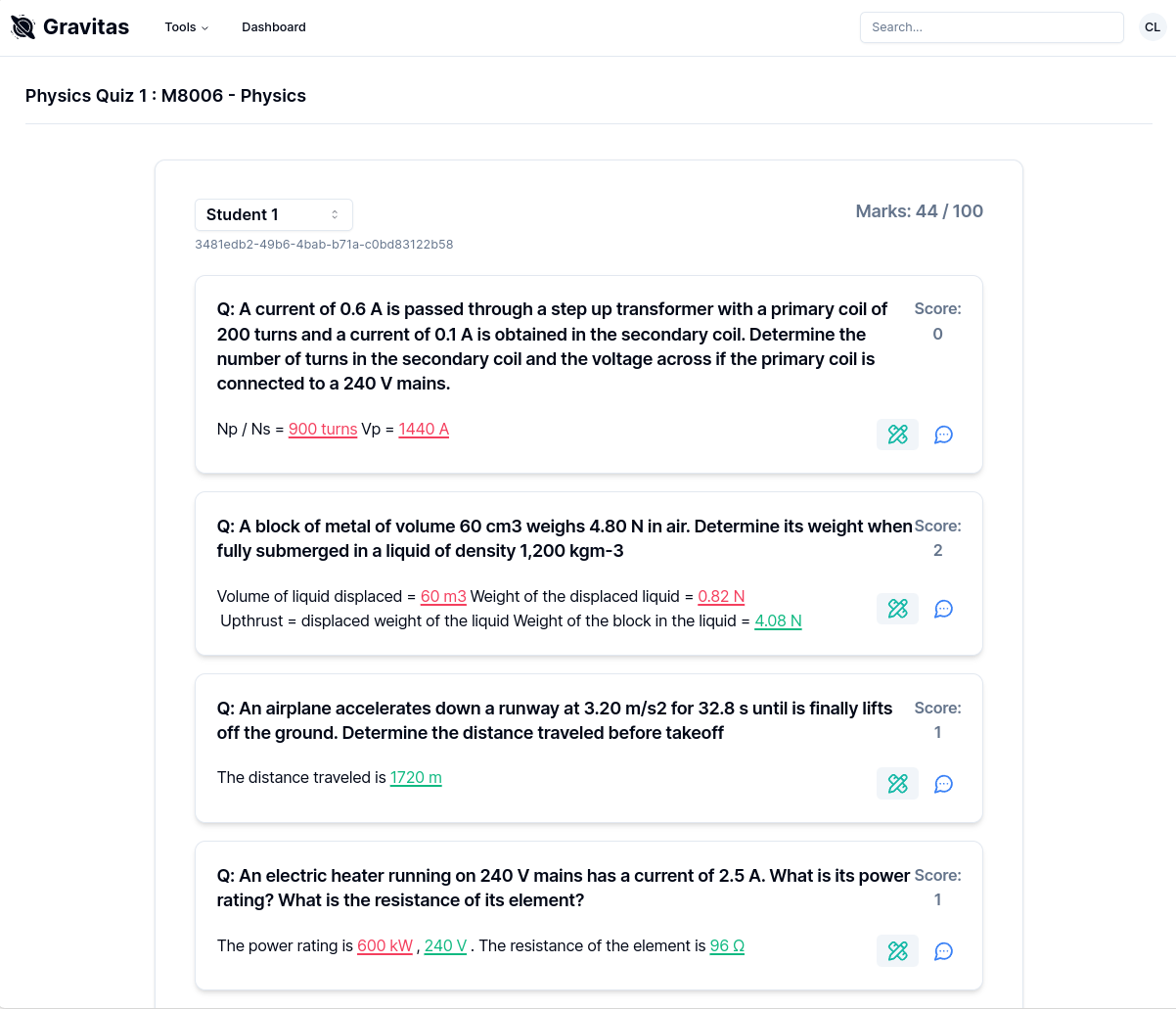The height and width of the screenshot is (1009, 1176).
Task: Open the chat bubble for the metal block question
Action: (x=943, y=608)
